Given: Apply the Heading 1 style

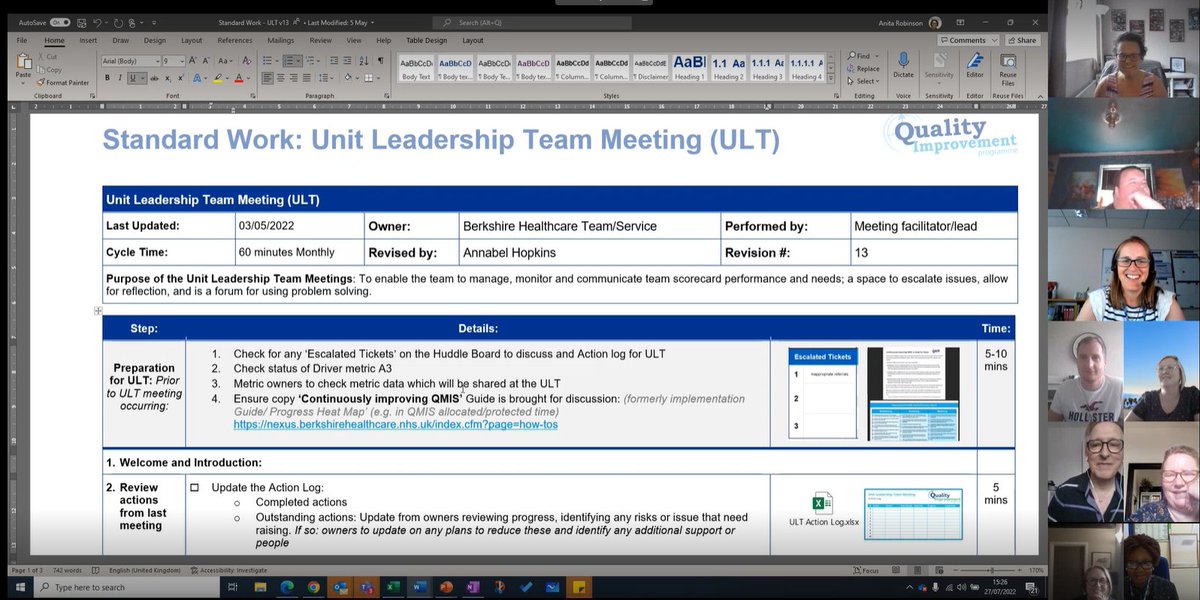Looking at the screenshot, I should pyautogui.click(x=688, y=67).
